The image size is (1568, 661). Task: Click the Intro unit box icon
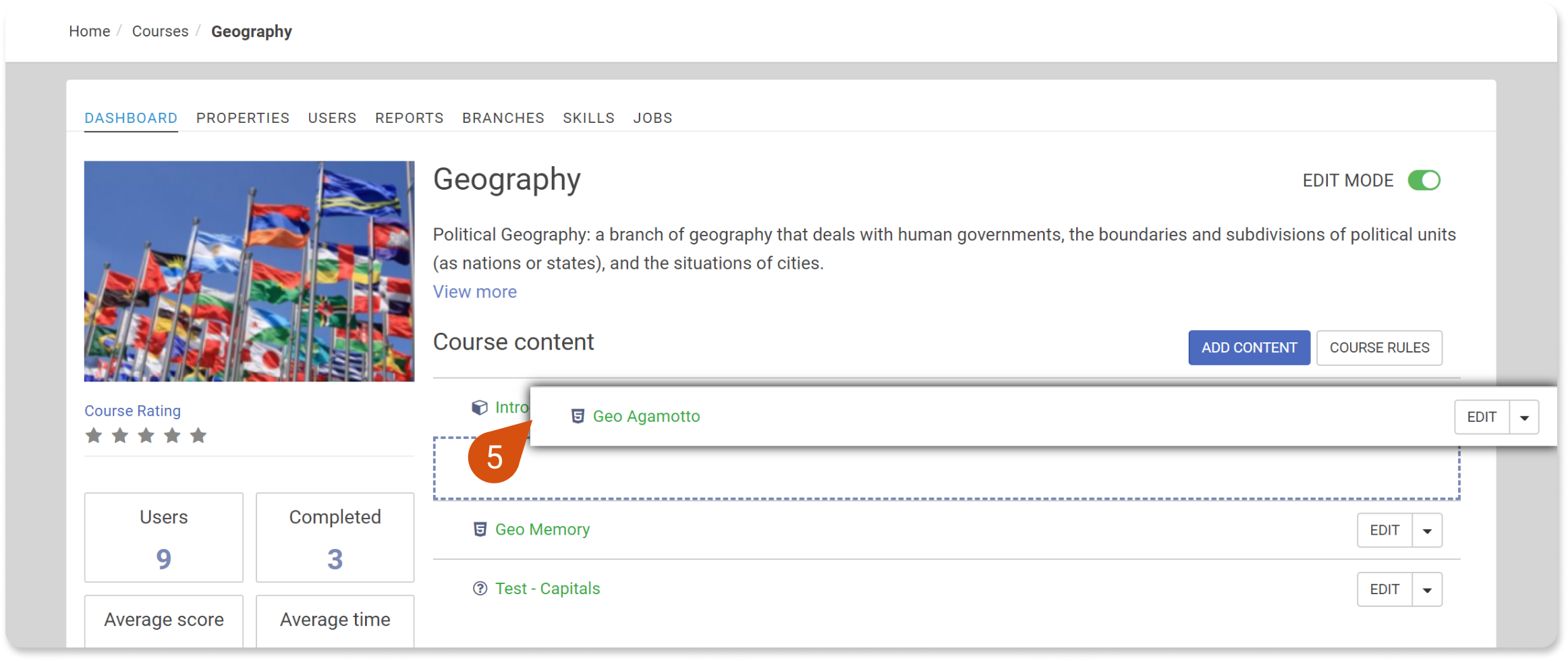point(479,407)
